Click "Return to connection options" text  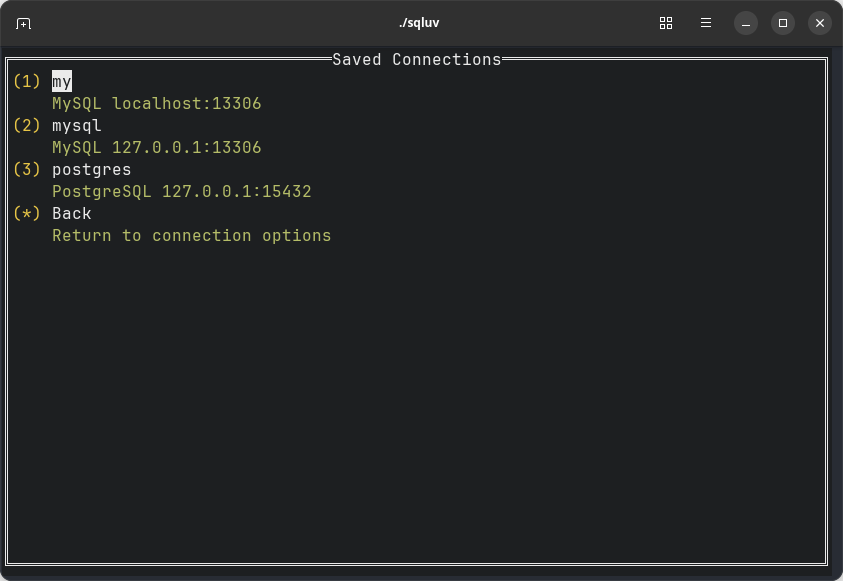pos(192,235)
